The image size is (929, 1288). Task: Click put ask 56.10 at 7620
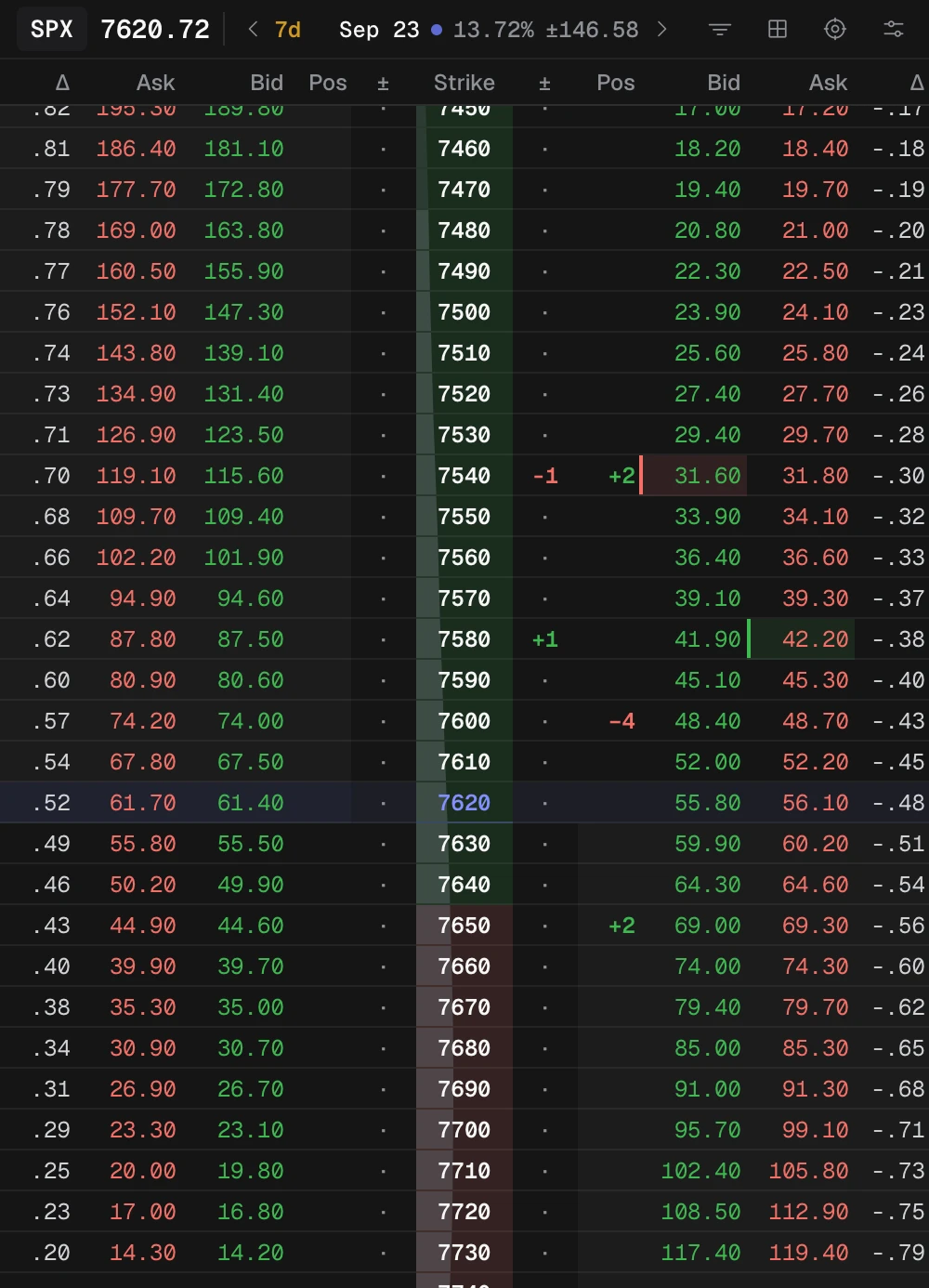pos(816,803)
